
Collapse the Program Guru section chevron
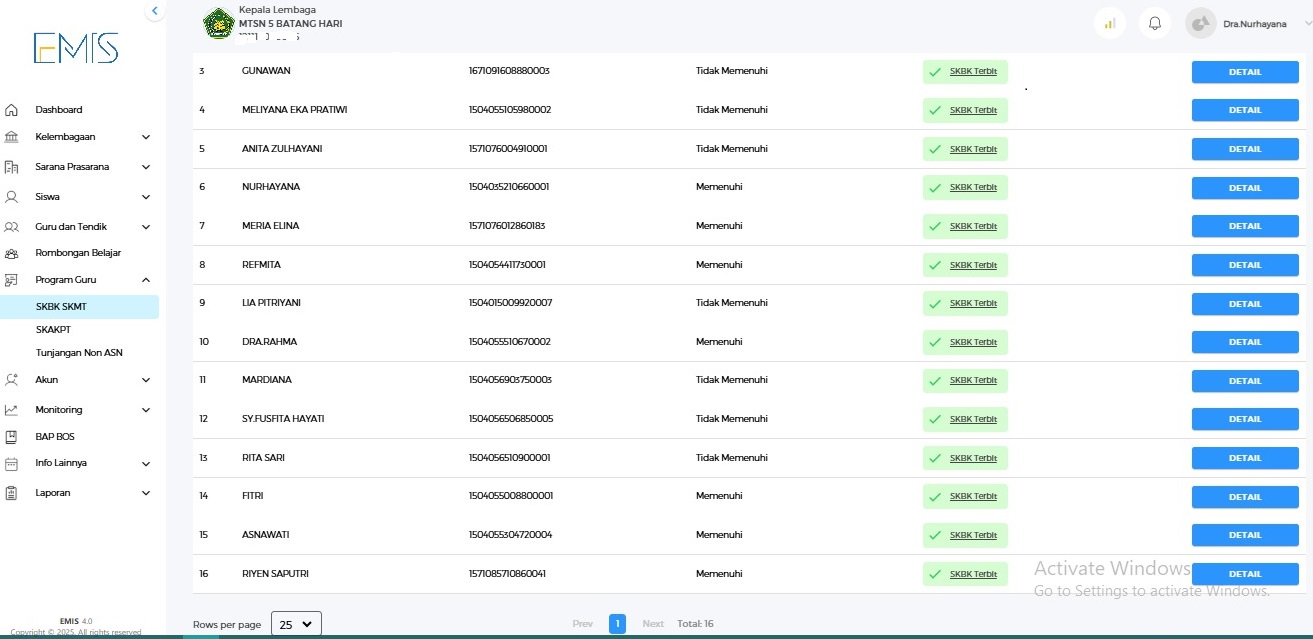(146, 280)
